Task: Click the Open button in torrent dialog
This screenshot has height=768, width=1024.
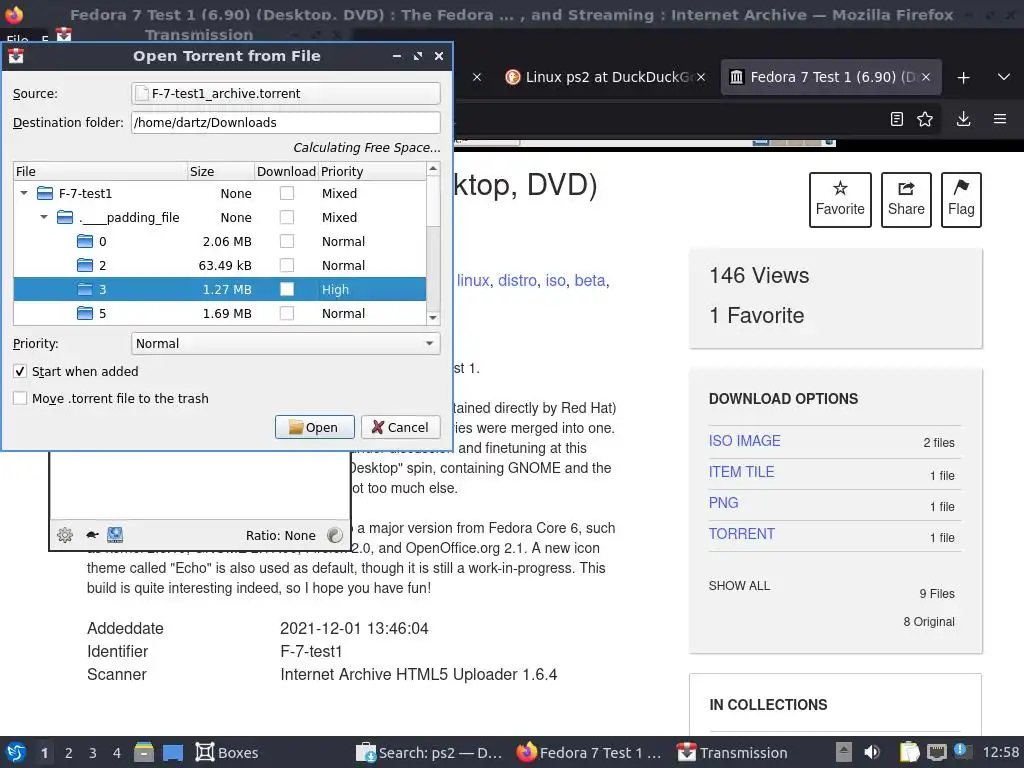Action: (x=315, y=427)
